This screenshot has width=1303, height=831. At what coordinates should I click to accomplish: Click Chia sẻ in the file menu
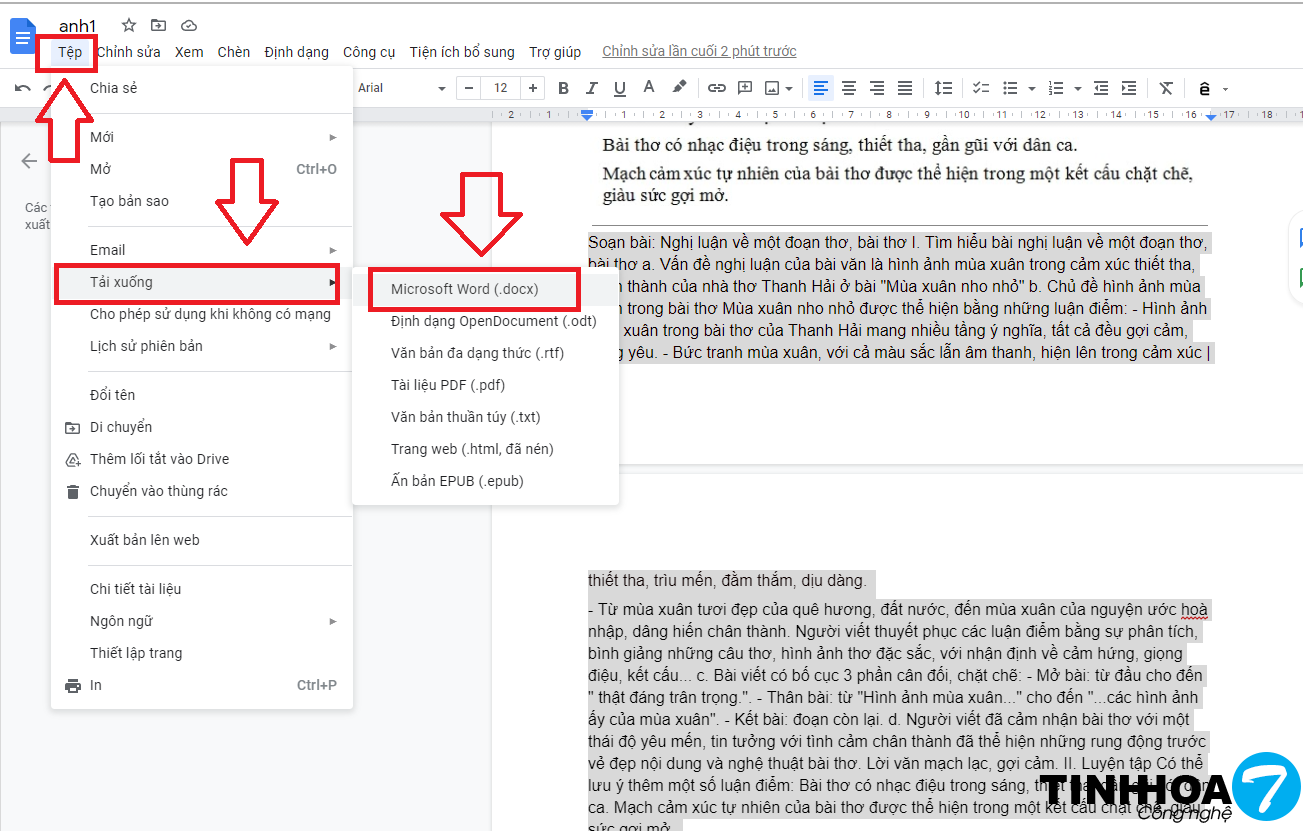point(114,88)
